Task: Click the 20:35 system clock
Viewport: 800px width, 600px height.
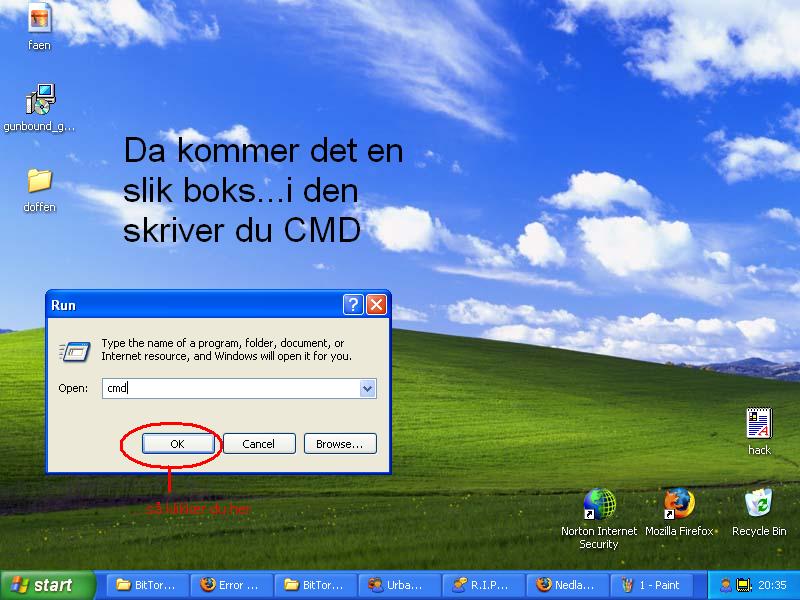Action: (x=772, y=585)
